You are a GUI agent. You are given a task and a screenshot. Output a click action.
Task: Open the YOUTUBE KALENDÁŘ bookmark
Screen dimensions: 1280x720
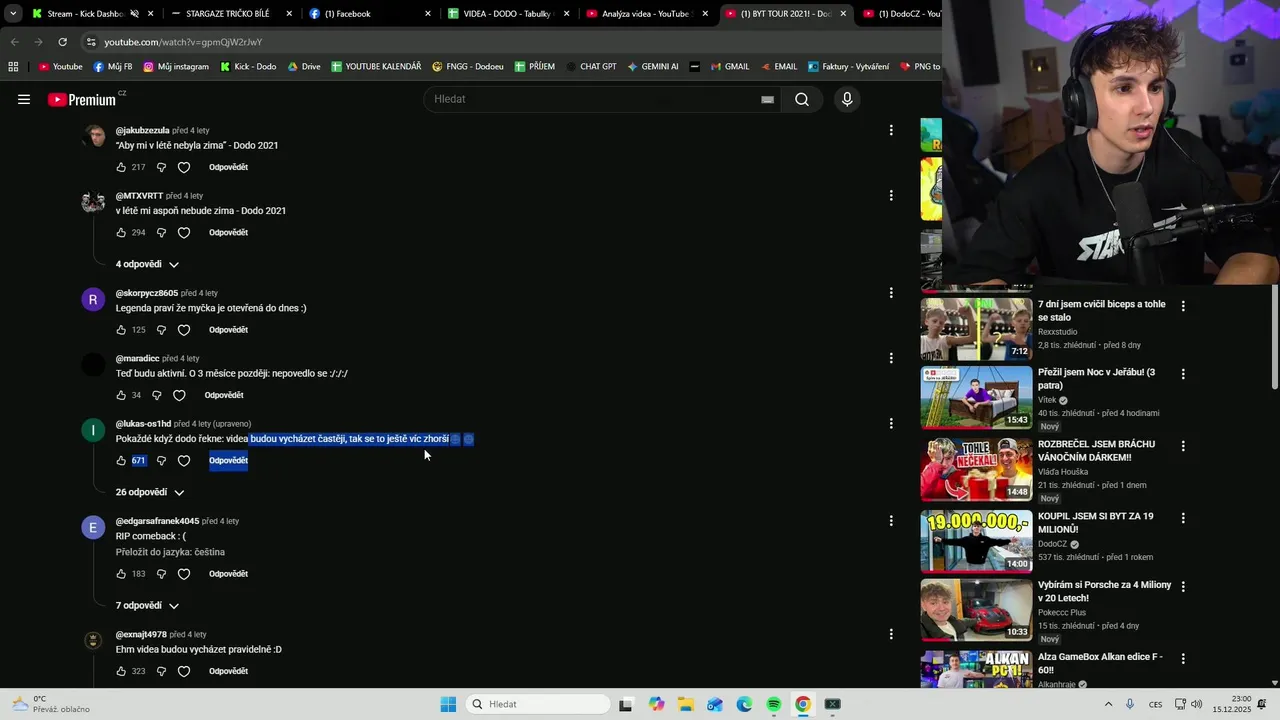click(x=376, y=67)
